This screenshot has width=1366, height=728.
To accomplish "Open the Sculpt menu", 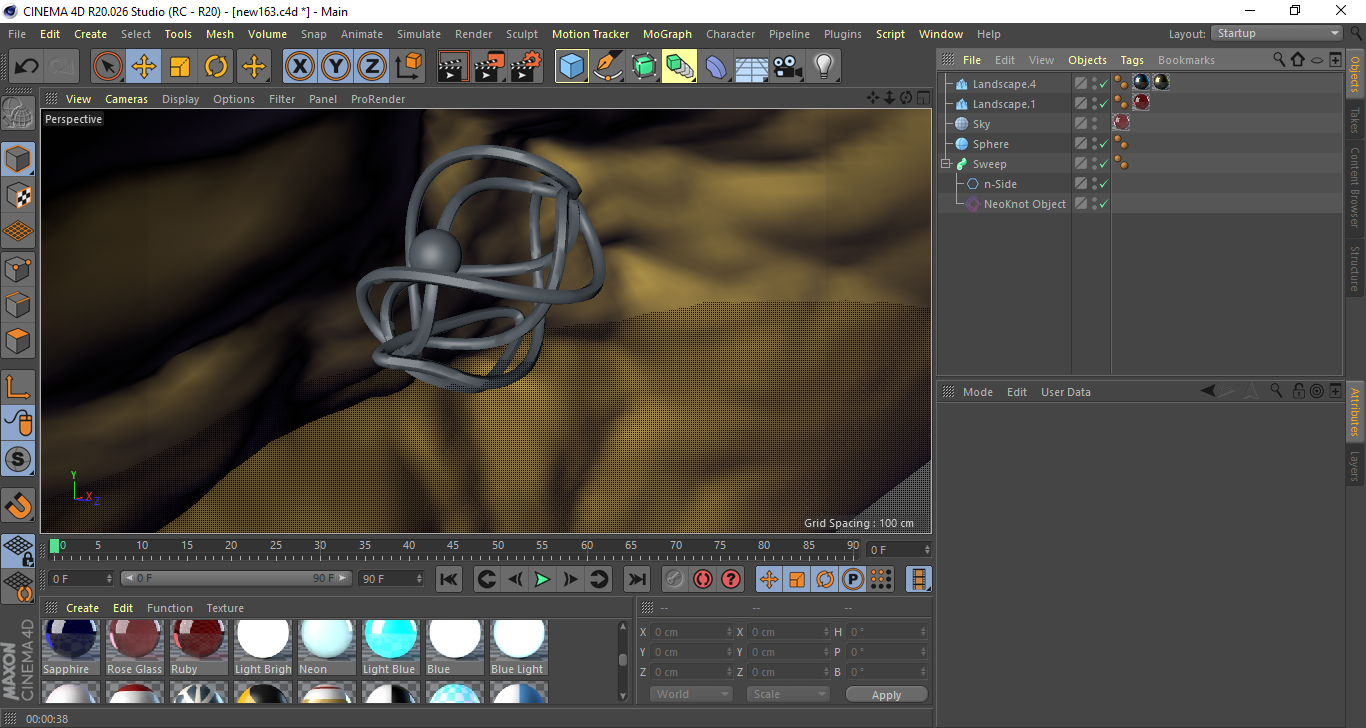I will [522, 34].
